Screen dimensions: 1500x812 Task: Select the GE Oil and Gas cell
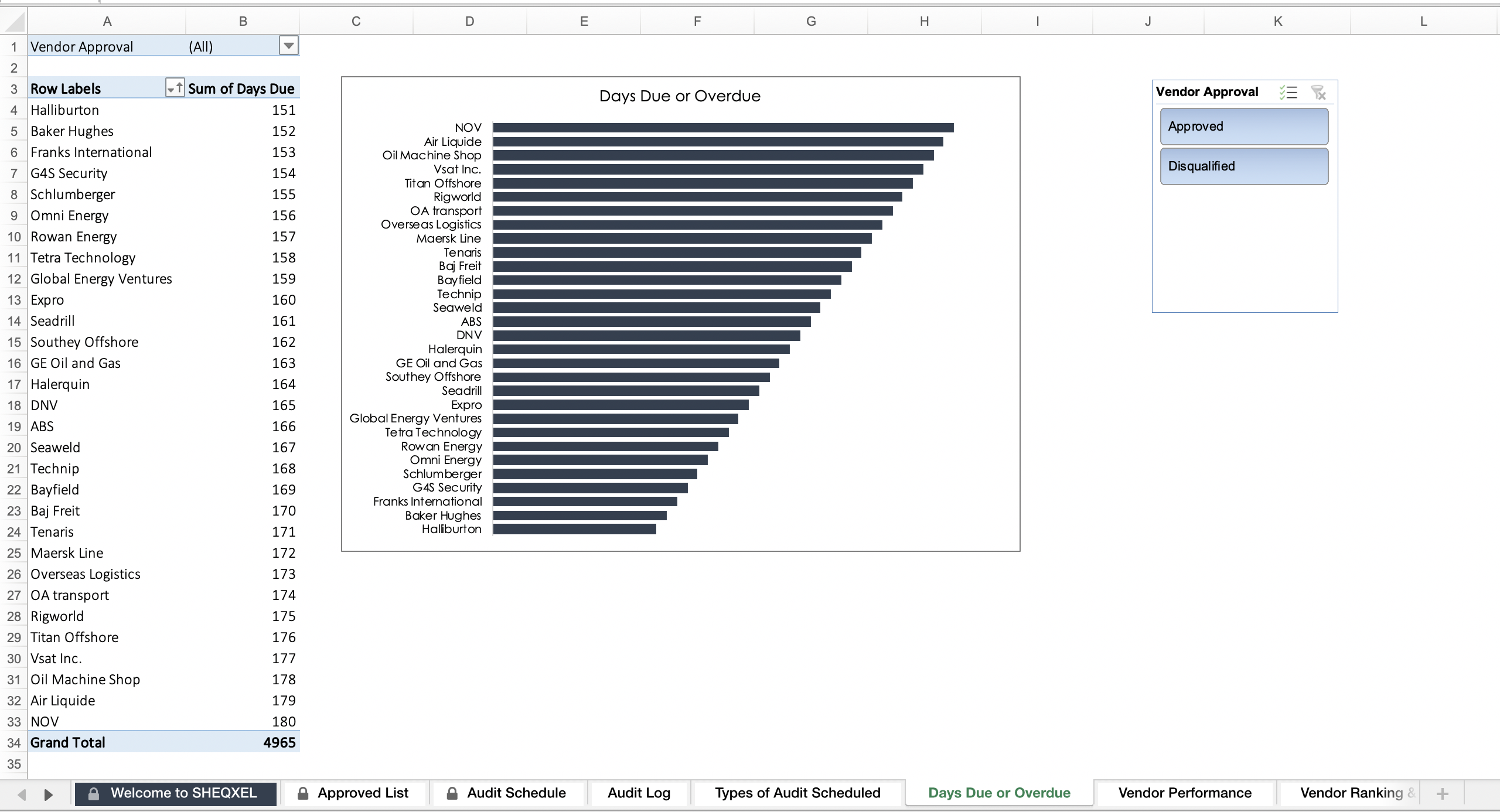pos(107,363)
